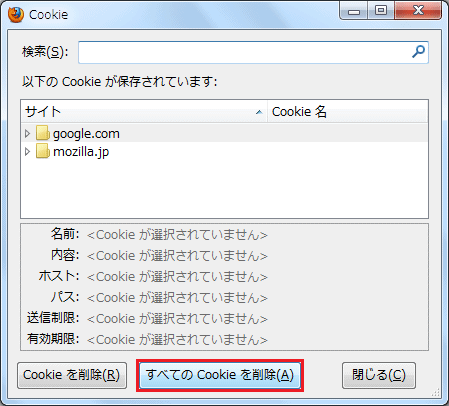The image size is (449, 406).
Task: Click the magnifier search icon
Action: click(418, 52)
